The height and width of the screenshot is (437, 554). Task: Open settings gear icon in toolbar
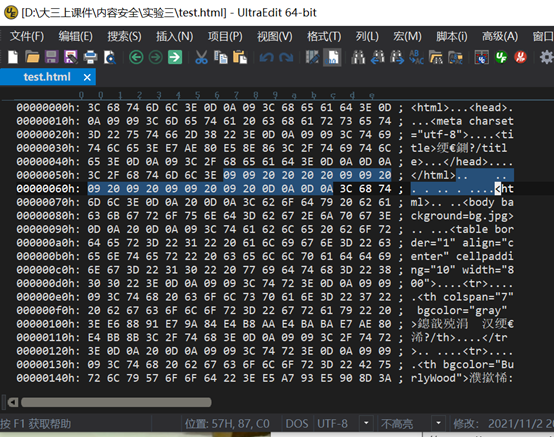tap(546, 57)
